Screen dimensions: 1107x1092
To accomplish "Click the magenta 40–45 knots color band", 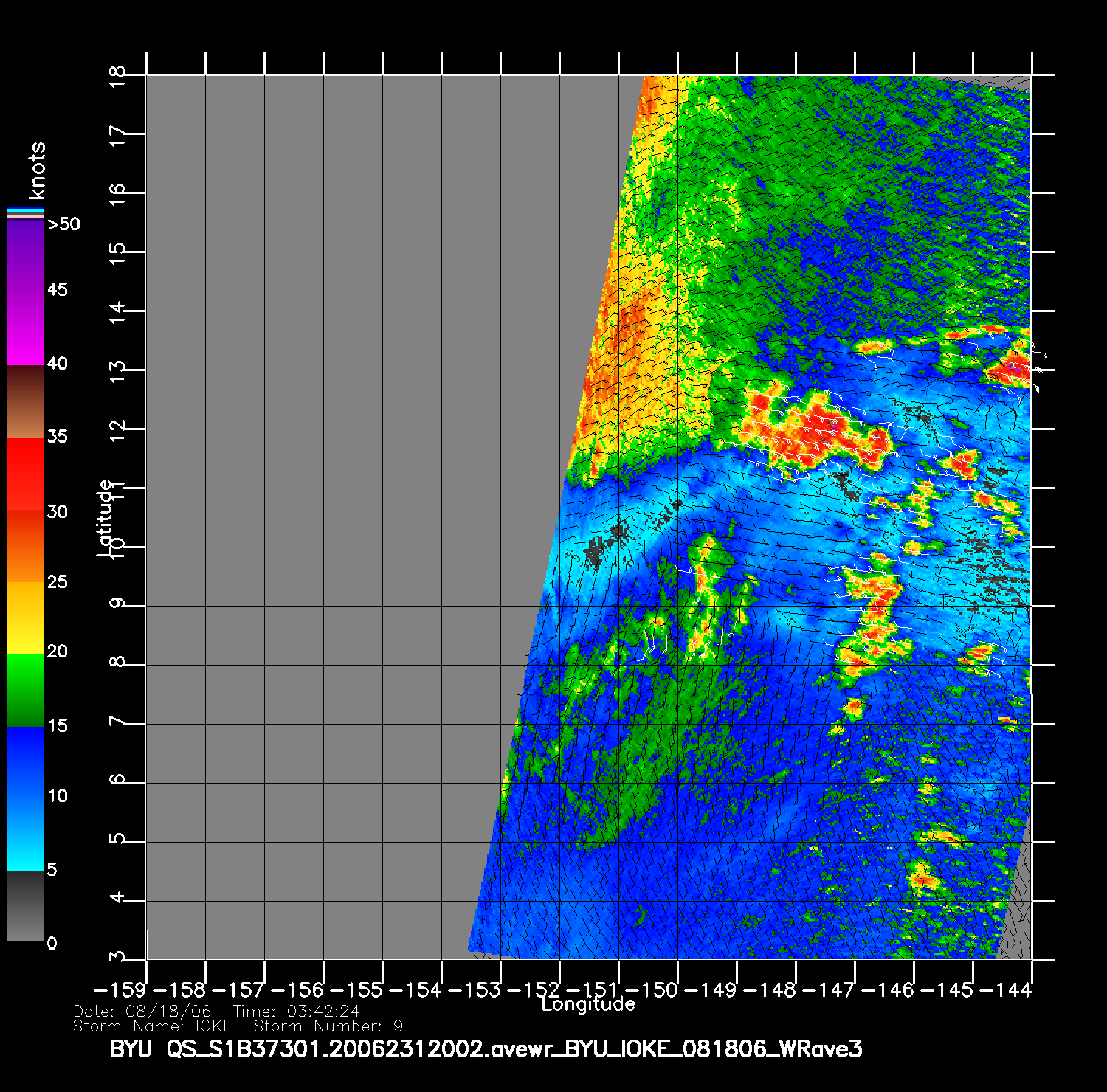I will point(25,328).
